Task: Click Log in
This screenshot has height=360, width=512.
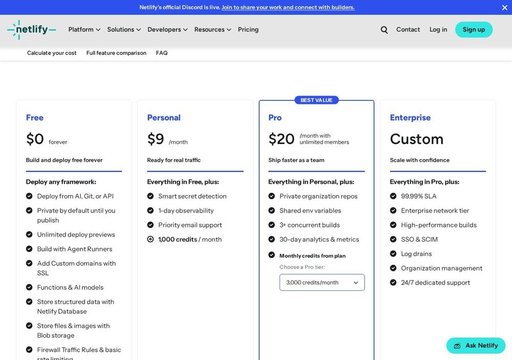Action: pyautogui.click(x=438, y=30)
